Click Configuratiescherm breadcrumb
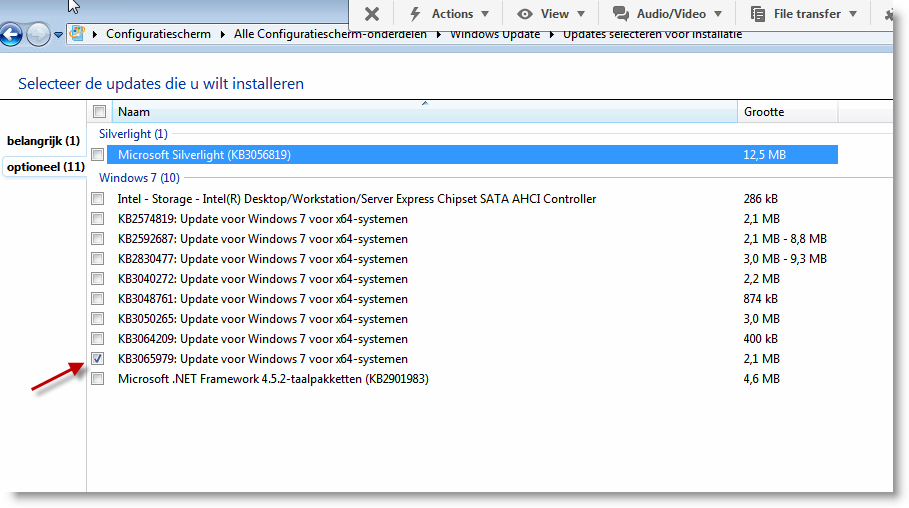 click(x=158, y=34)
